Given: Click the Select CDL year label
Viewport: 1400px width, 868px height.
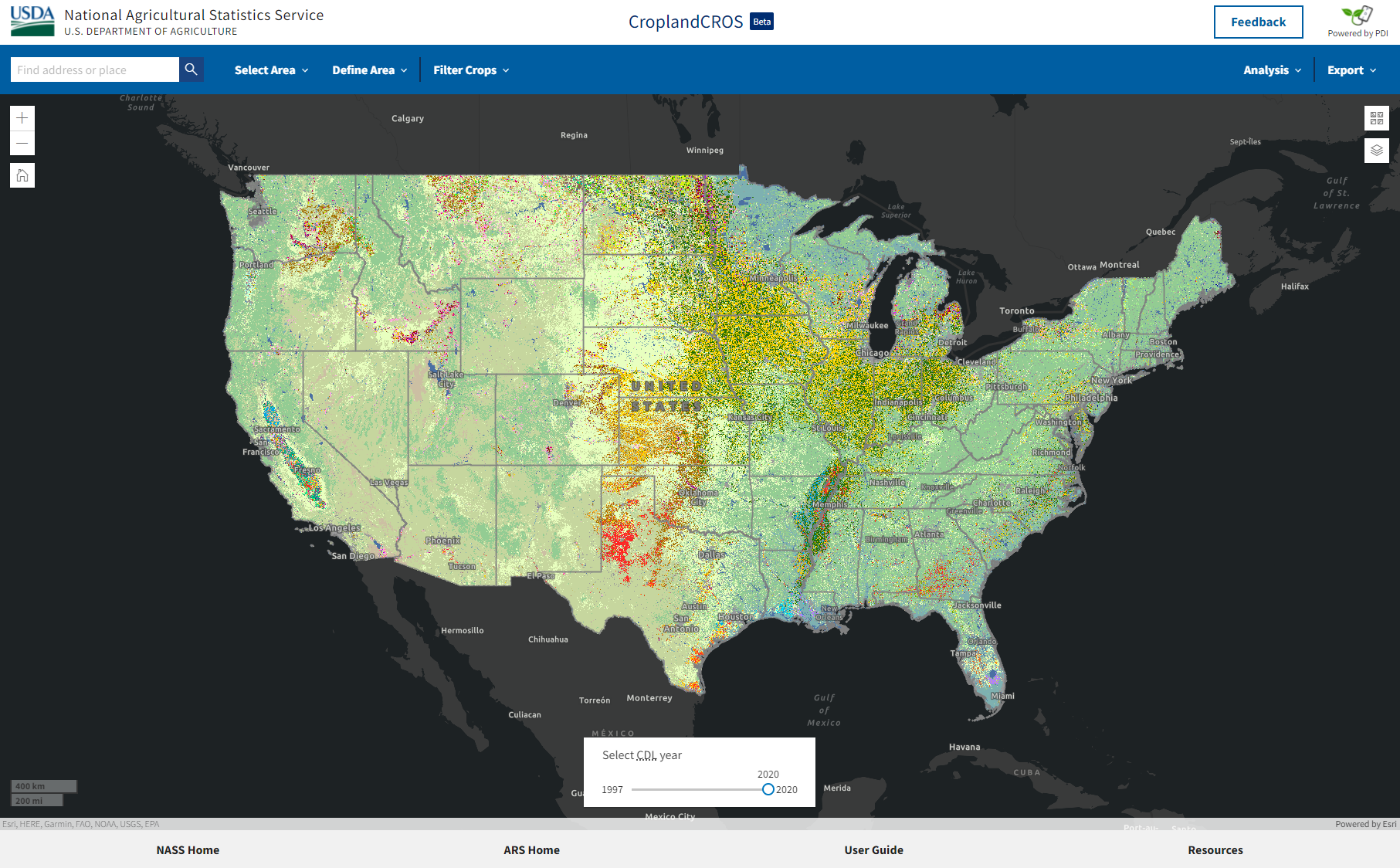Looking at the screenshot, I should (642, 755).
